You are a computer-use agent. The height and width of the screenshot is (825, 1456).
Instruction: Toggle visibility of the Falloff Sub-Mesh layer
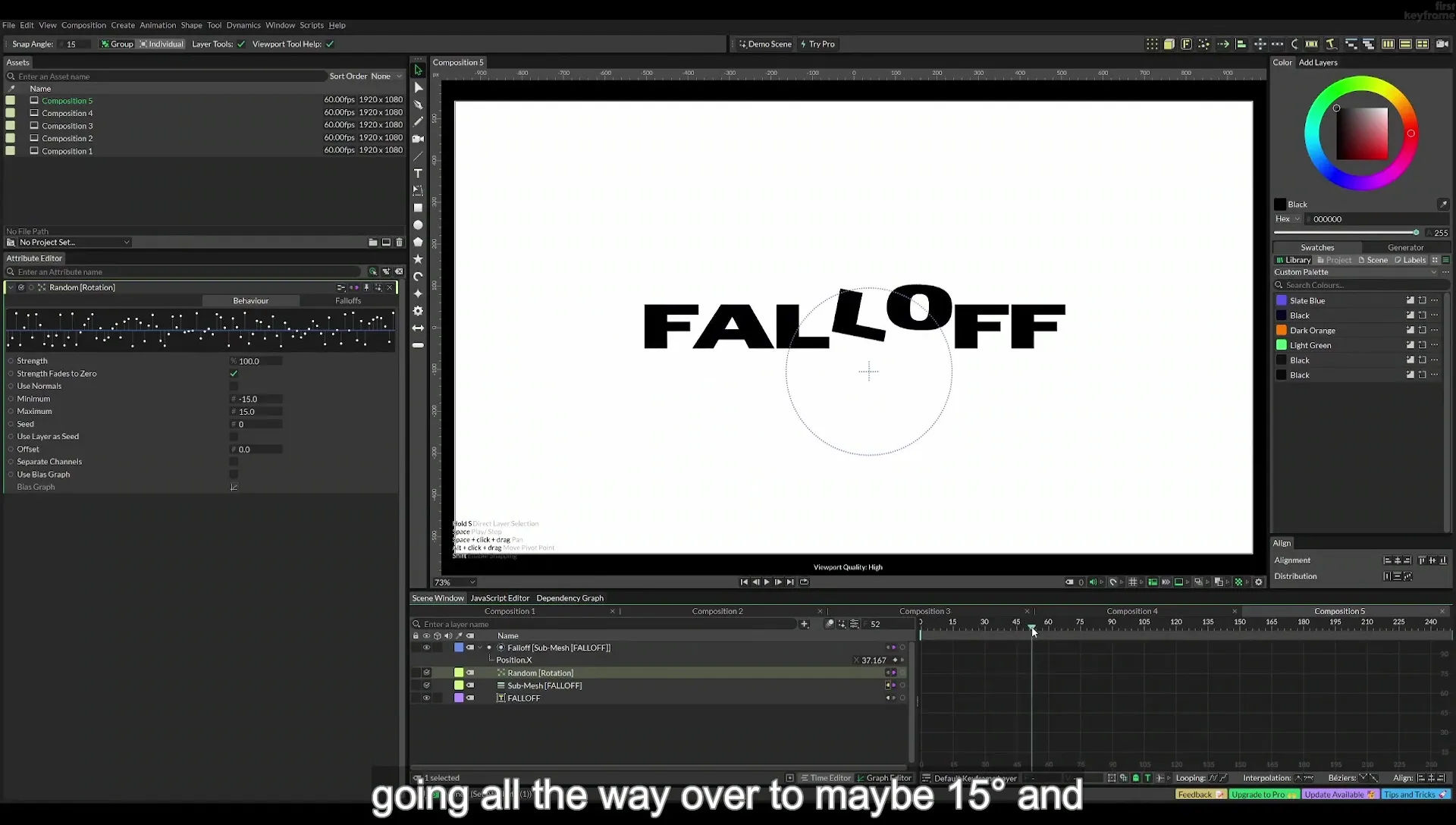(x=426, y=648)
